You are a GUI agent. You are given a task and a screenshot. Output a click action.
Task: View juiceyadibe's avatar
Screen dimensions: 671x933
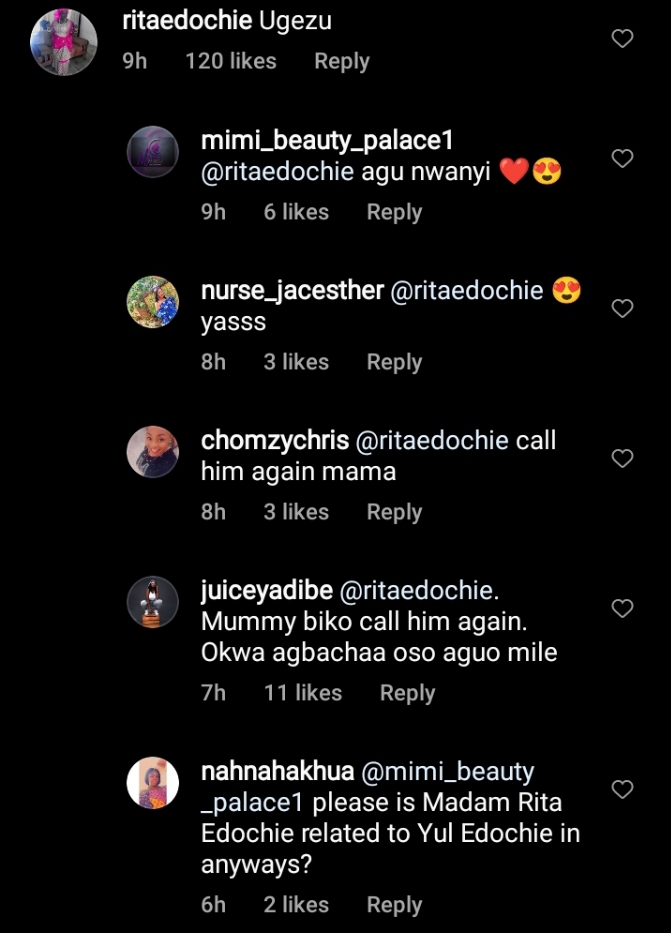point(153,603)
